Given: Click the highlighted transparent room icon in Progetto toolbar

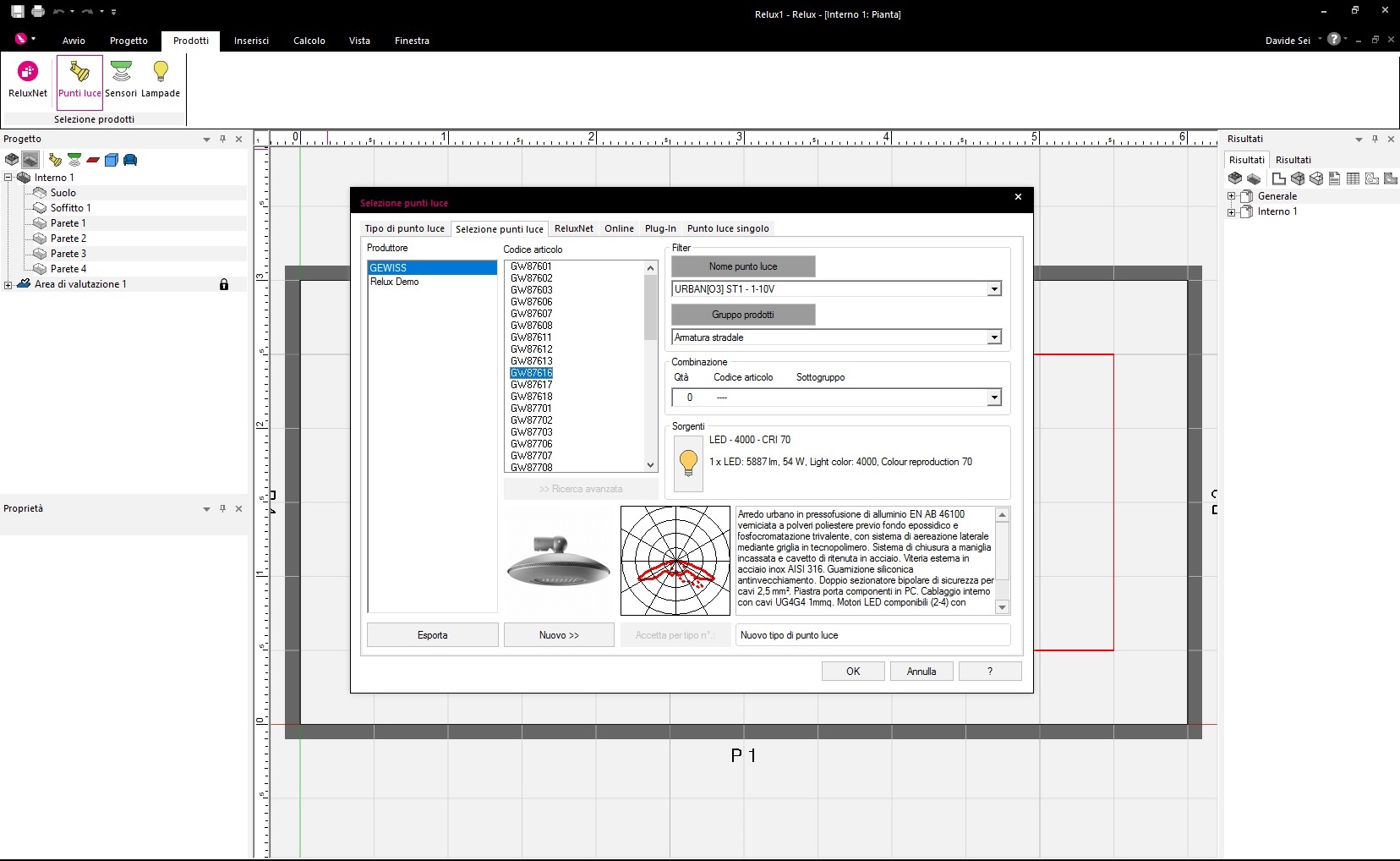Looking at the screenshot, I should click(30, 159).
